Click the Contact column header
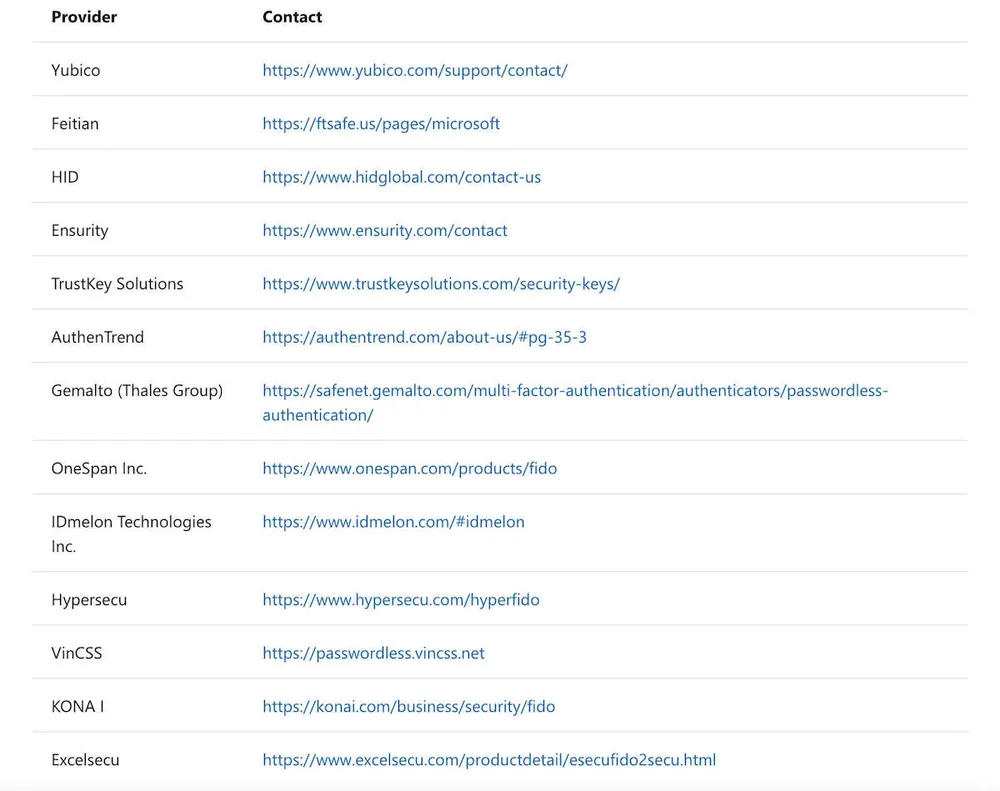The height and width of the screenshot is (791, 1000). pos(292,17)
